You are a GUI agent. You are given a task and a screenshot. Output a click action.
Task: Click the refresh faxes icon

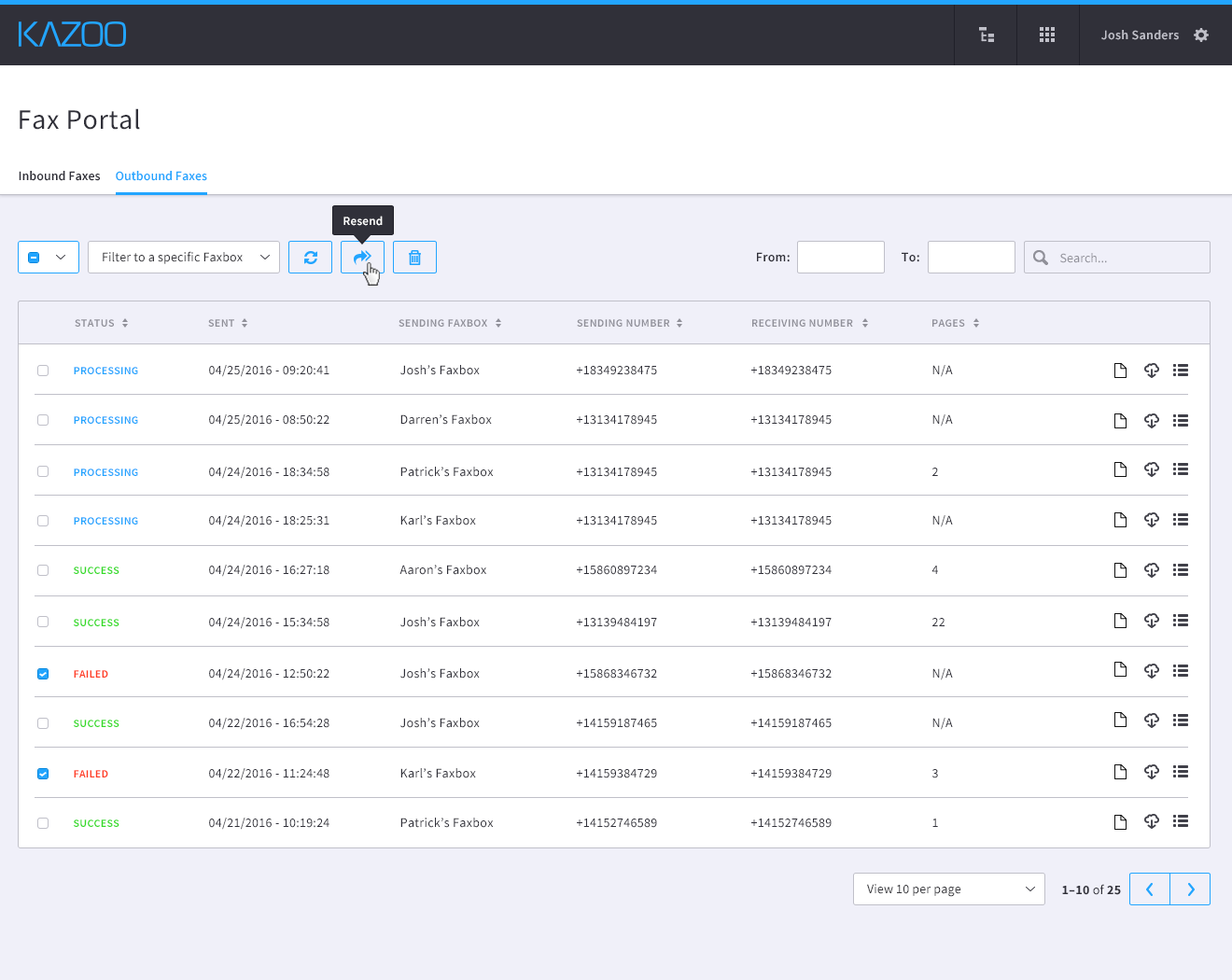click(310, 258)
